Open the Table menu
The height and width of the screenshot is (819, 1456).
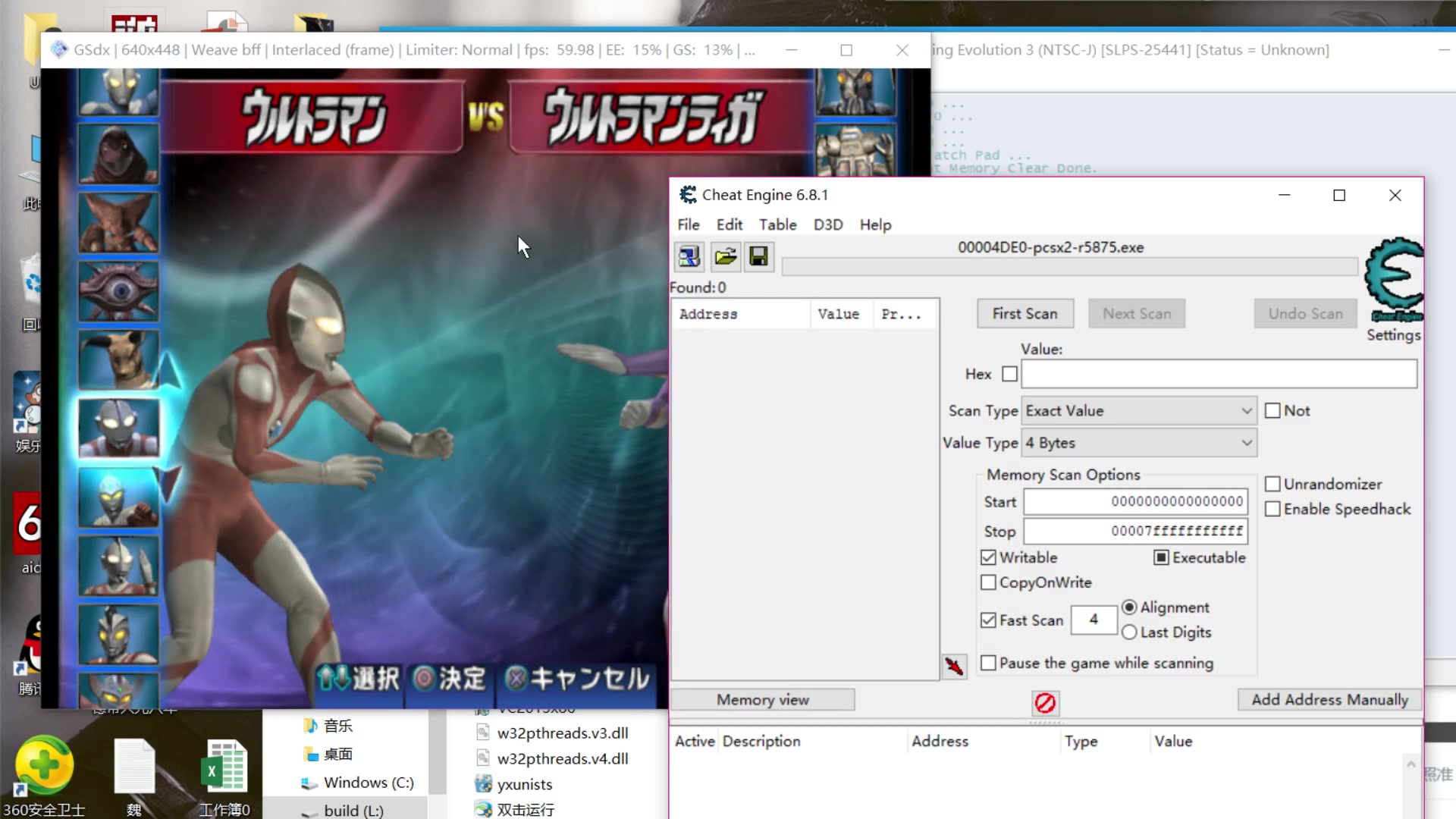pyautogui.click(x=777, y=224)
